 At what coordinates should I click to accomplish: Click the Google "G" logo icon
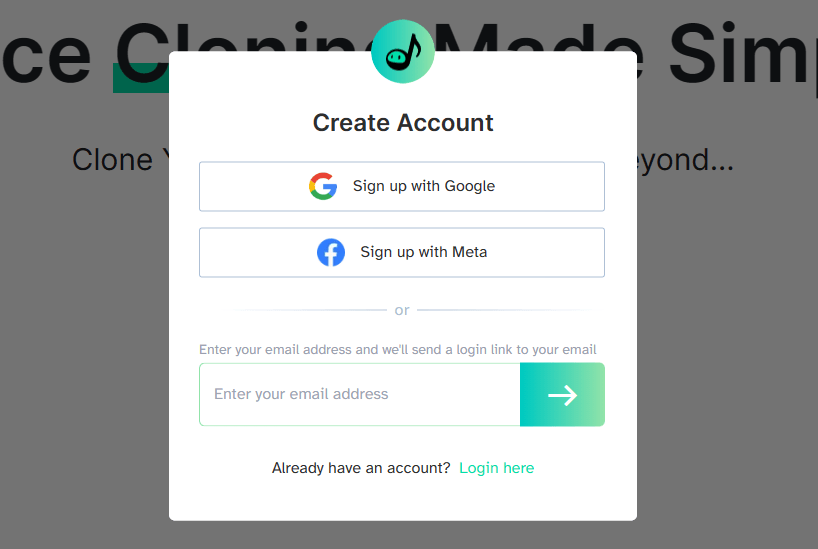[323, 186]
